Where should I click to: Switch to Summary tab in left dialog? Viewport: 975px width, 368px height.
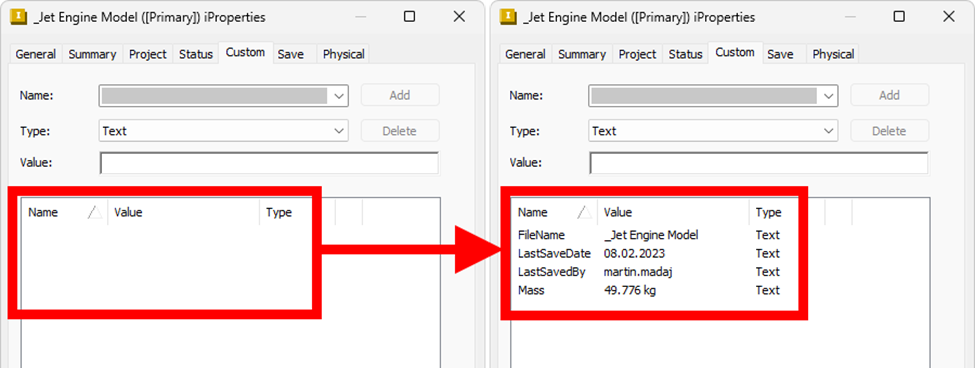click(92, 54)
